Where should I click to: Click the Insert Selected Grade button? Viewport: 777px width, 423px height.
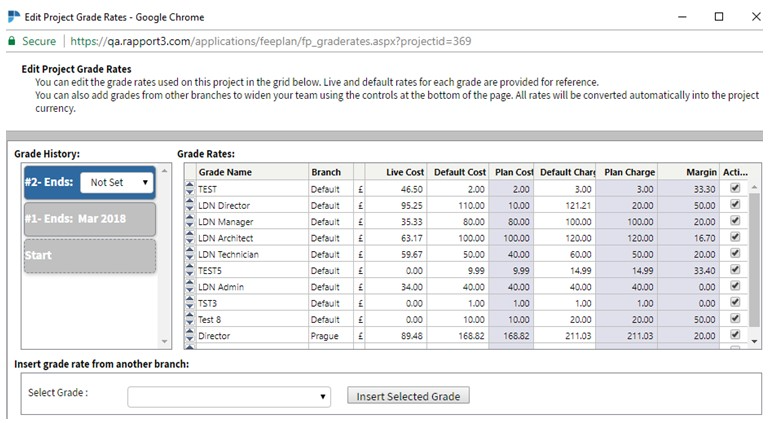click(408, 396)
